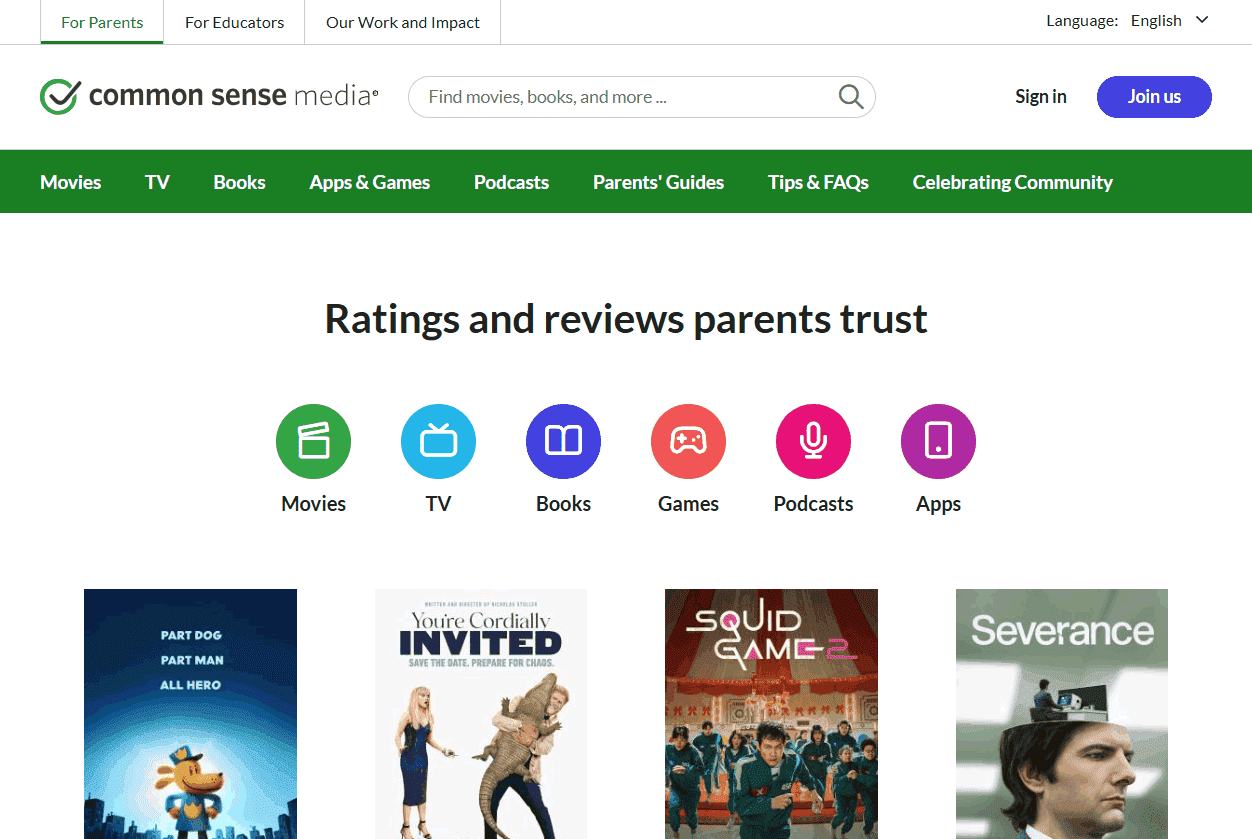Click the Common Sense Media checkmark logo

coord(60,97)
